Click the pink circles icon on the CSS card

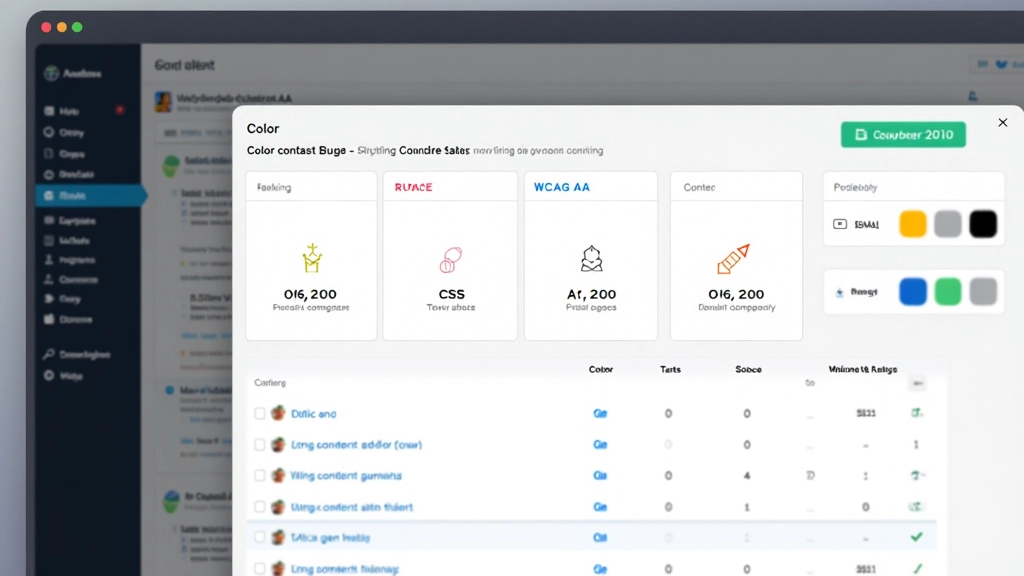click(x=449, y=258)
